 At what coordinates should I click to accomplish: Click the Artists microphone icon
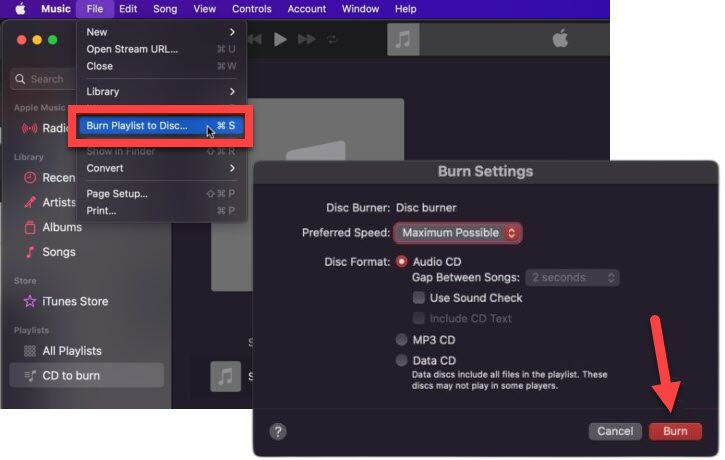(30, 202)
